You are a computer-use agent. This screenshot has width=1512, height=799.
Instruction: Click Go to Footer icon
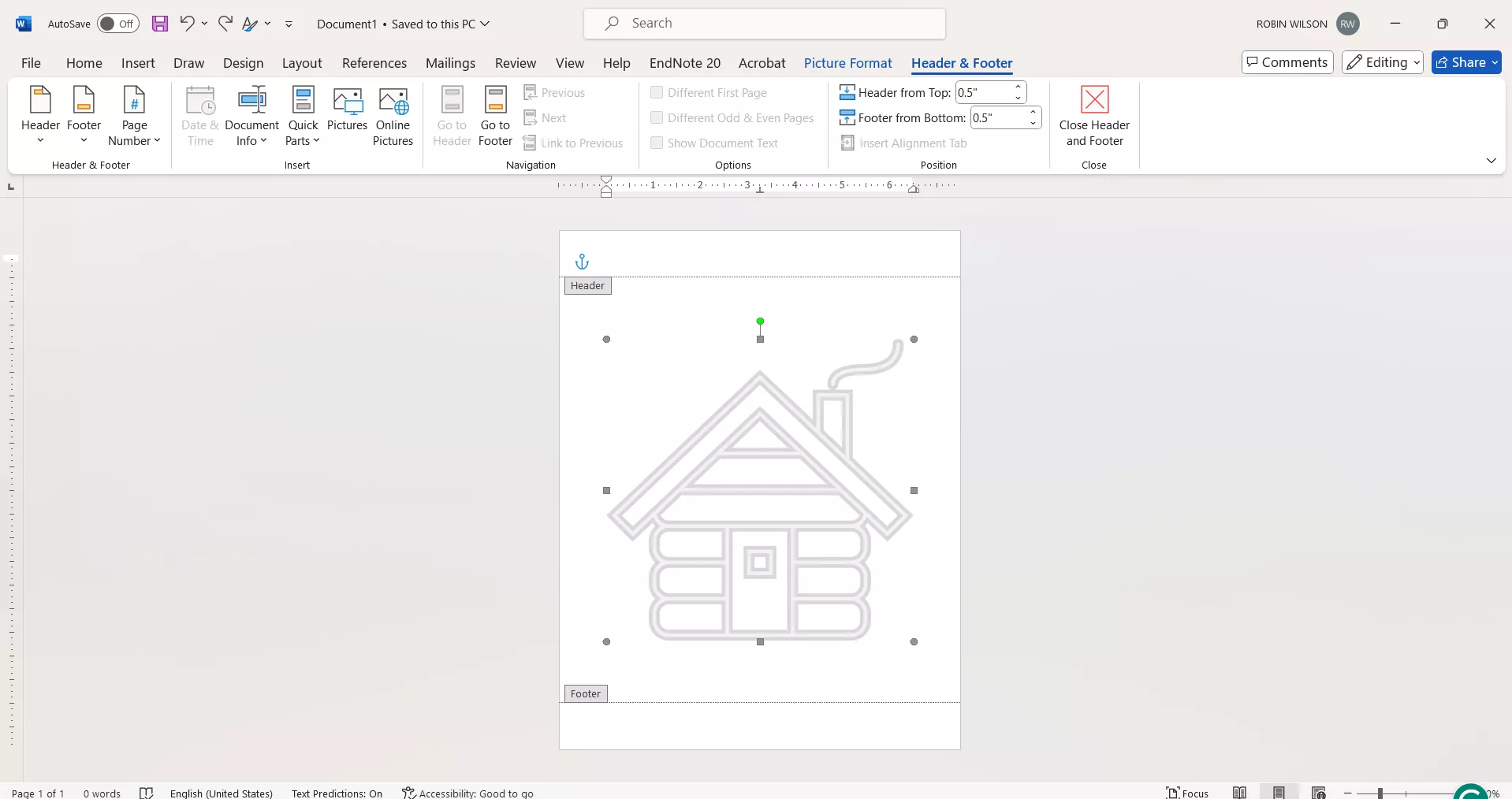[x=495, y=117]
